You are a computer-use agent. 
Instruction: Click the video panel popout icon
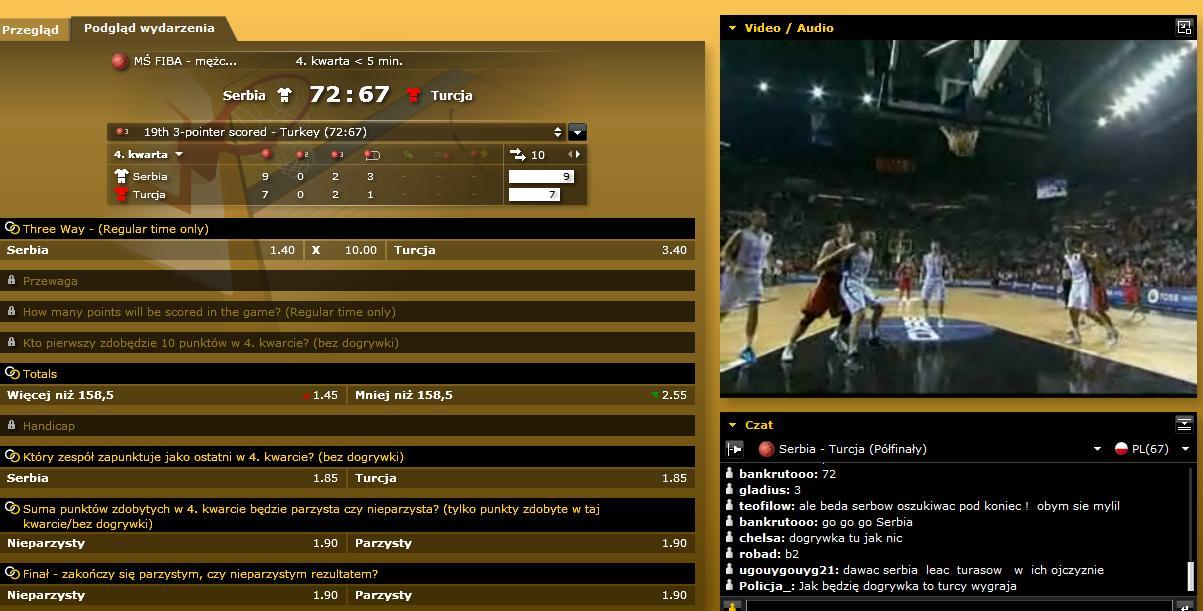point(1184,28)
